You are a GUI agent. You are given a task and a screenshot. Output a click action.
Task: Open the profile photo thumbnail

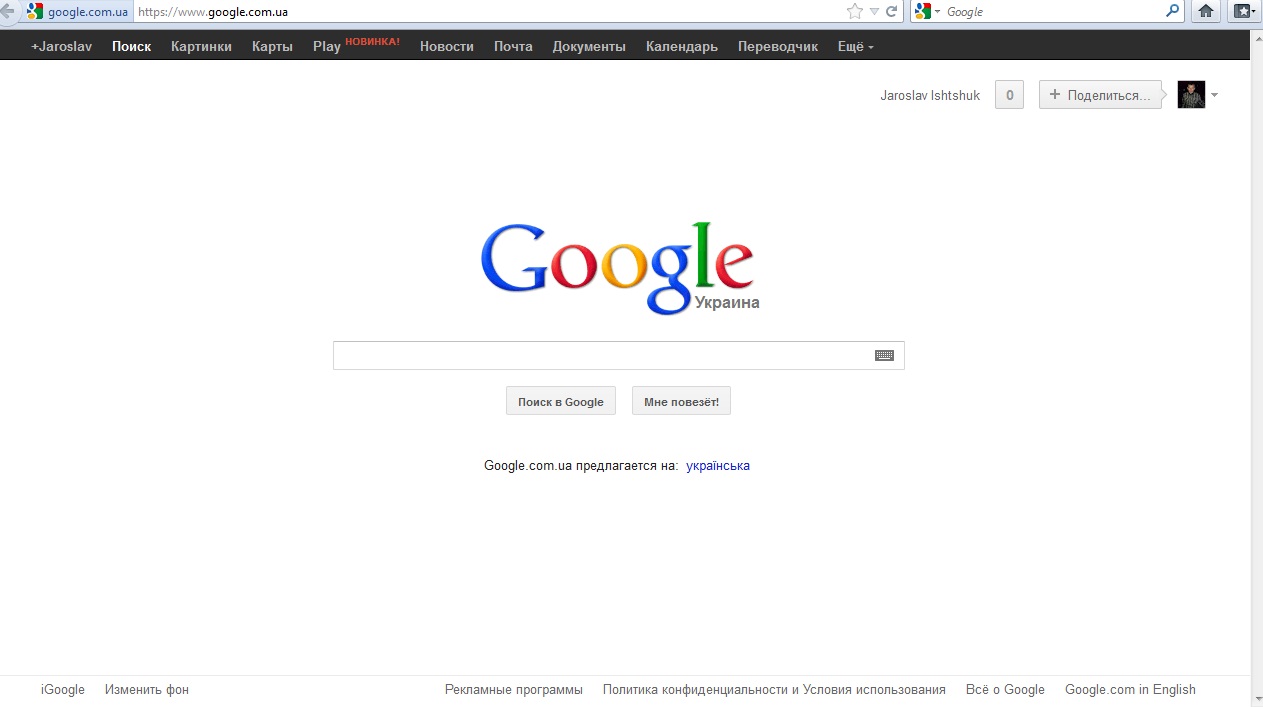[1191, 95]
